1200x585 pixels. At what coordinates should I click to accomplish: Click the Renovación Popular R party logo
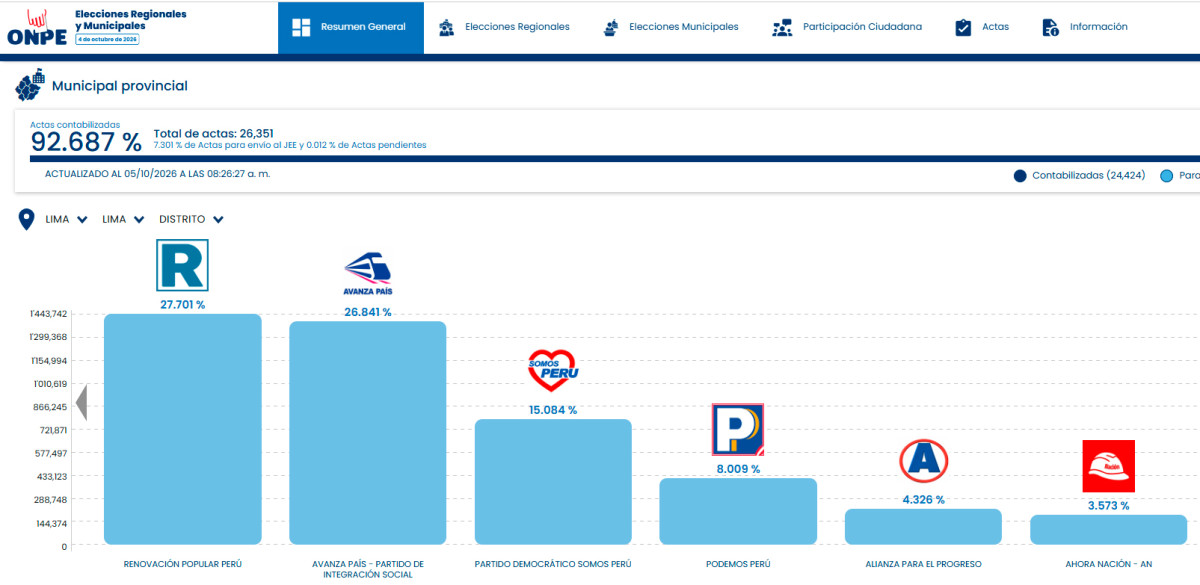coord(183,265)
